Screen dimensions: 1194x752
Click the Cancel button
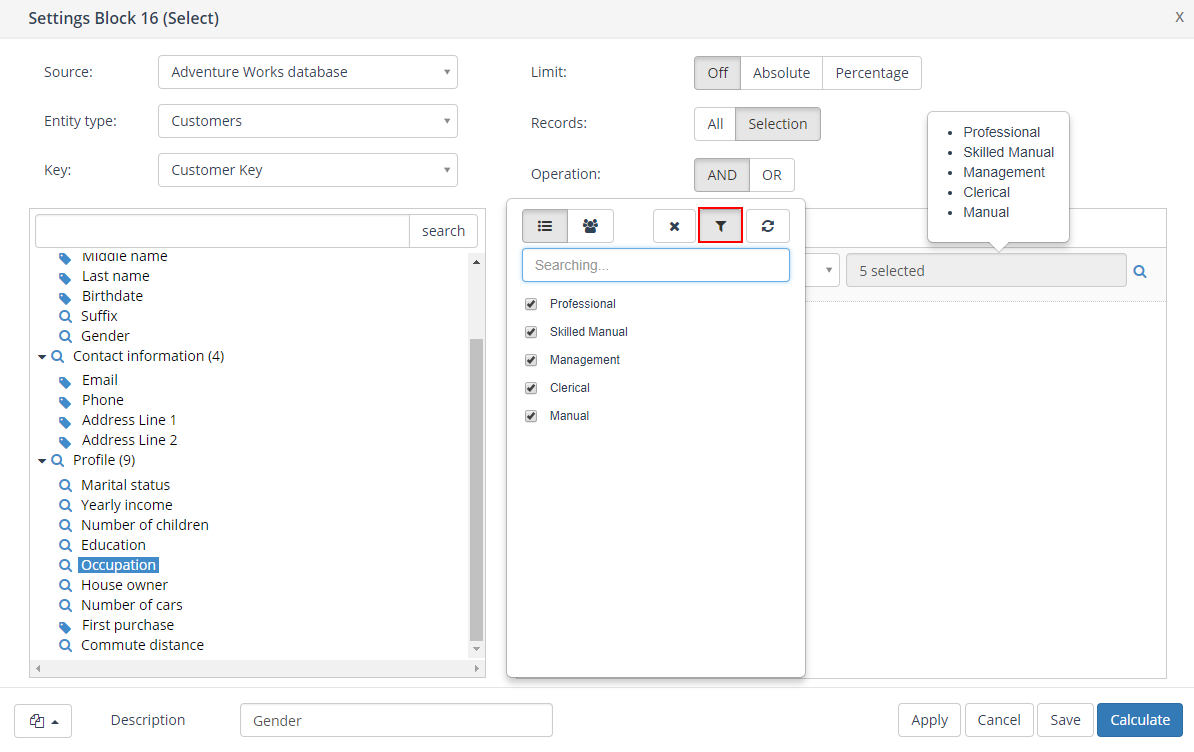(998, 720)
